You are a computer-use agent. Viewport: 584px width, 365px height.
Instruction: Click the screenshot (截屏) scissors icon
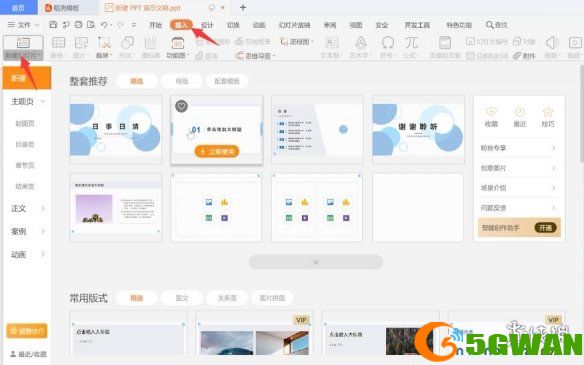pos(104,43)
